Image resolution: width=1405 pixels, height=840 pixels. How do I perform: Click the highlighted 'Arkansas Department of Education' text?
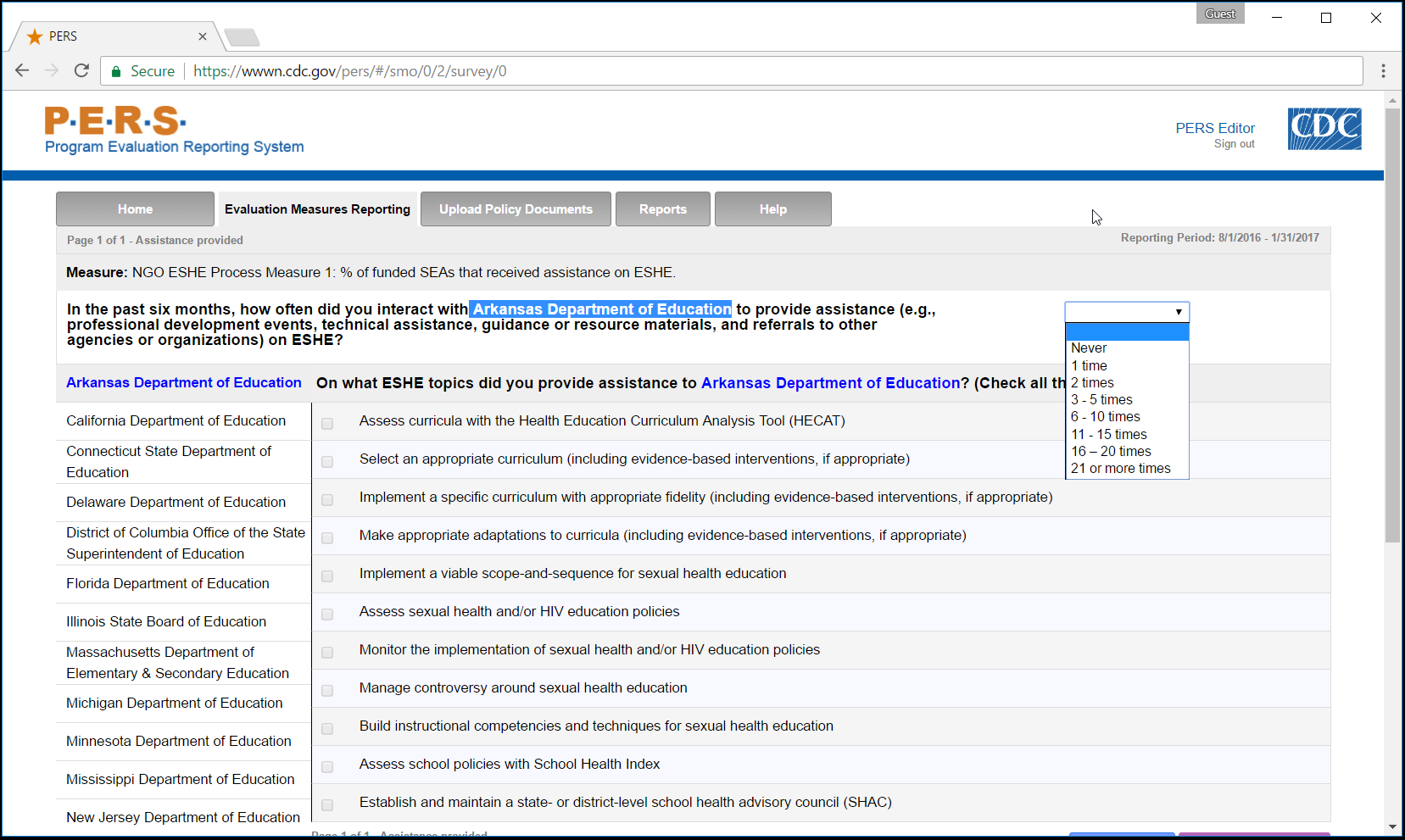pyautogui.click(x=601, y=309)
